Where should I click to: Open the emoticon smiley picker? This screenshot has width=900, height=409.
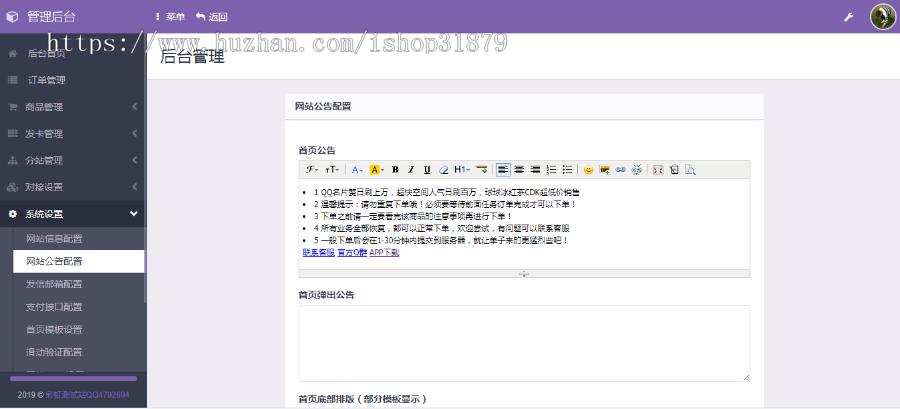pos(588,170)
